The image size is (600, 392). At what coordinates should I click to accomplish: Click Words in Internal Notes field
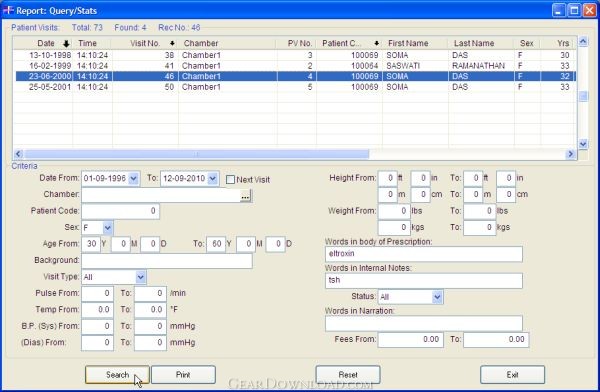click(424, 281)
